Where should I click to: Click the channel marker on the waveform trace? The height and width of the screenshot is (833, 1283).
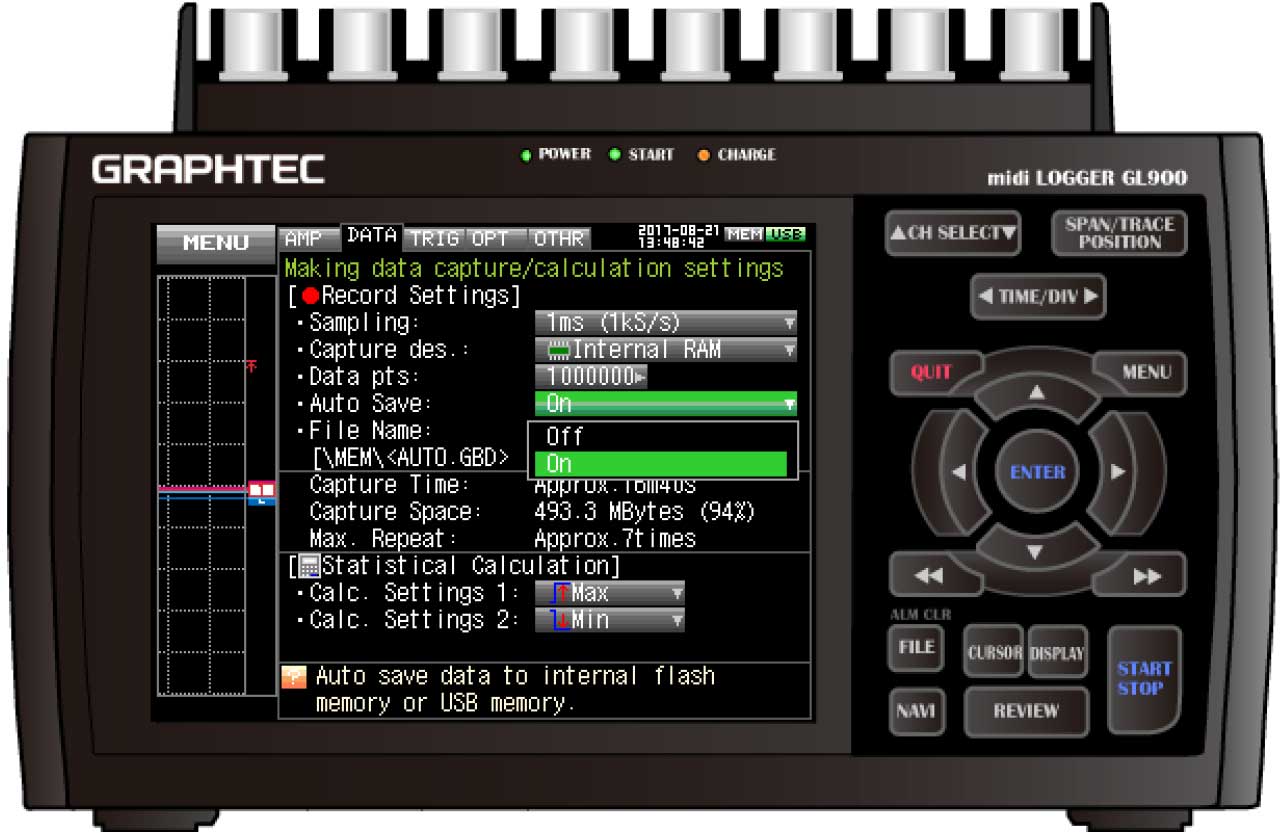tap(261, 491)
